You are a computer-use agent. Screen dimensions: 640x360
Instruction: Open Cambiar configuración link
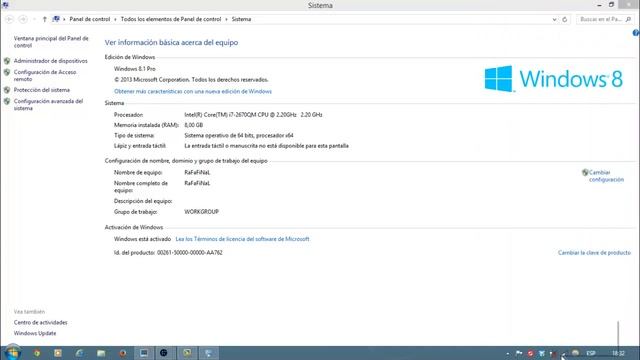point(606,176)
